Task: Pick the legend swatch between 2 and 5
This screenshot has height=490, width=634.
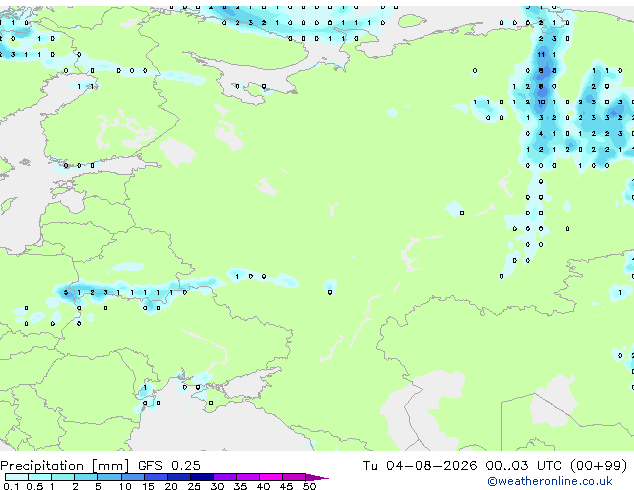Action: tap(86, 477)
